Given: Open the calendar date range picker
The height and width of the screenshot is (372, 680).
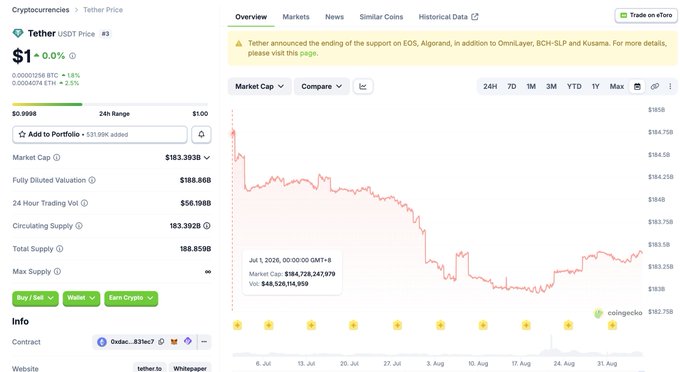Looking at the screenshot, I should tap(637, 86).
